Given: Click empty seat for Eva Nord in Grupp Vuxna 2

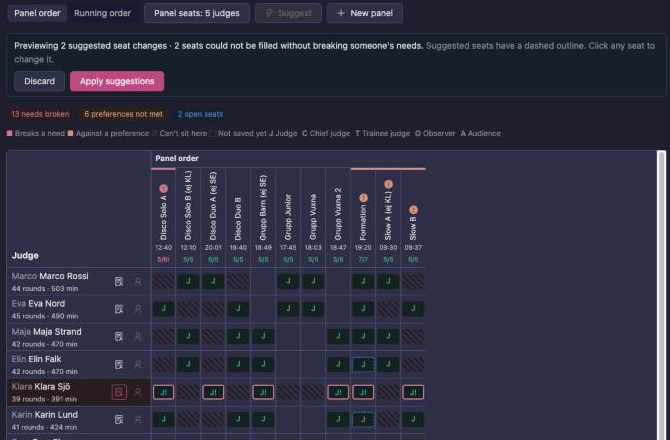Looking at the screenshot, I should click(338, 309).
